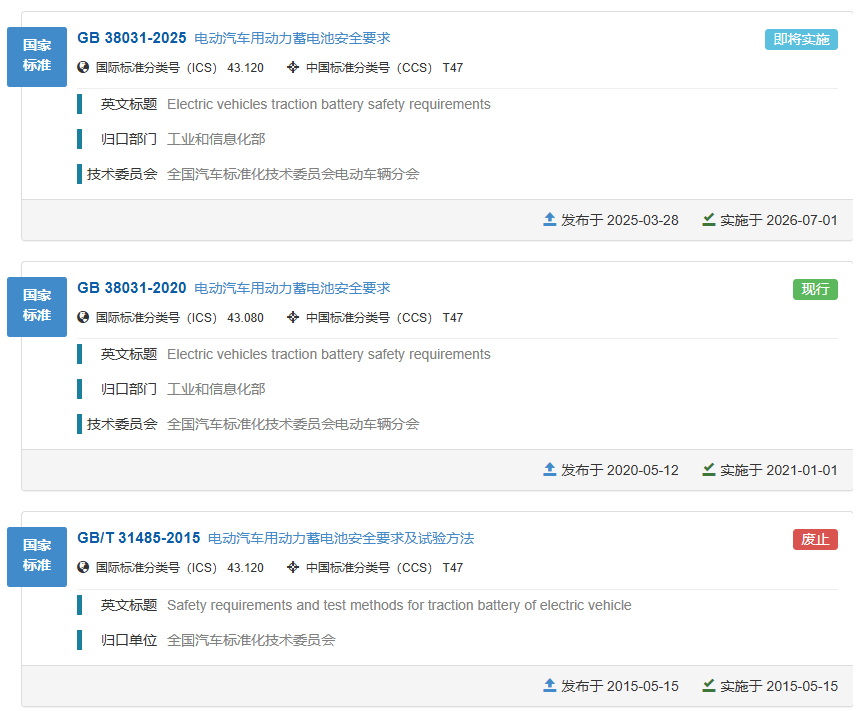Image resolution: width=856 pixels, height=711 pixels.
Task: Click the check icon before 实施于 2021-01-01
Action: [710, 469]
